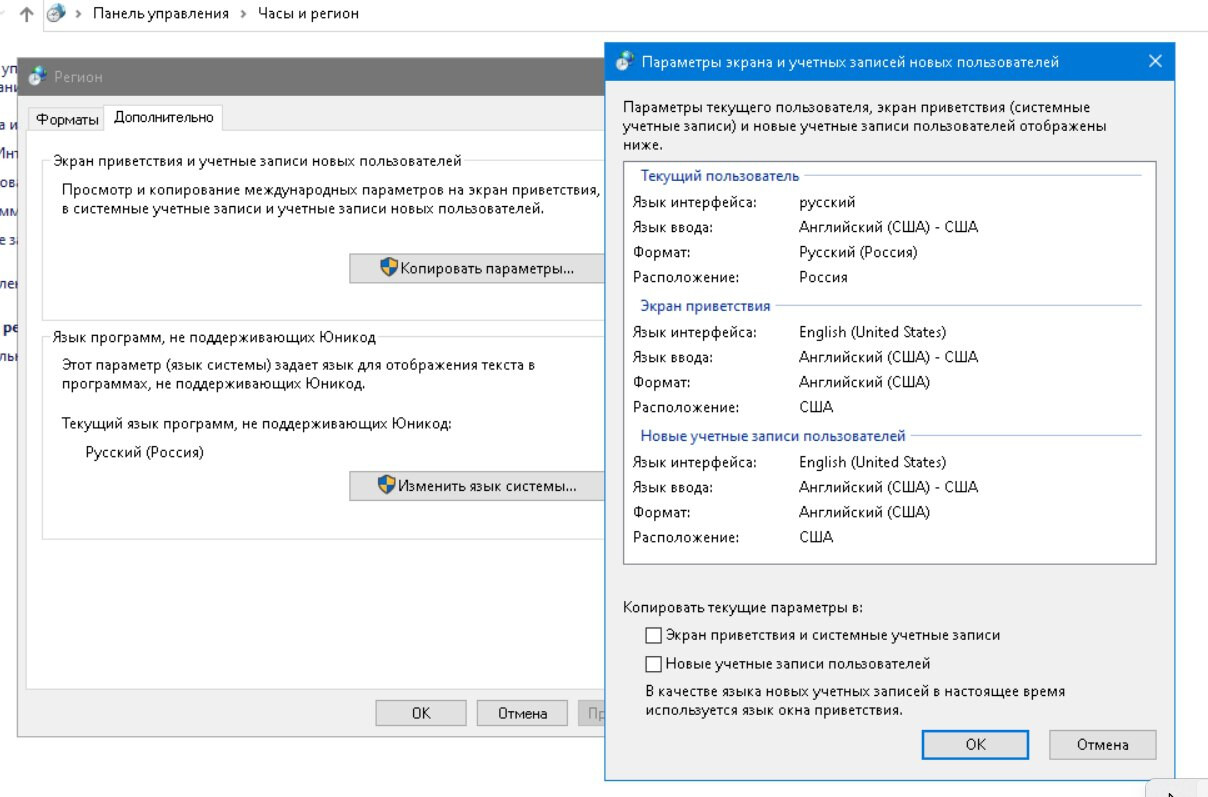Expand the chevron before Часы и регион breadcrumb

point(243,14)
